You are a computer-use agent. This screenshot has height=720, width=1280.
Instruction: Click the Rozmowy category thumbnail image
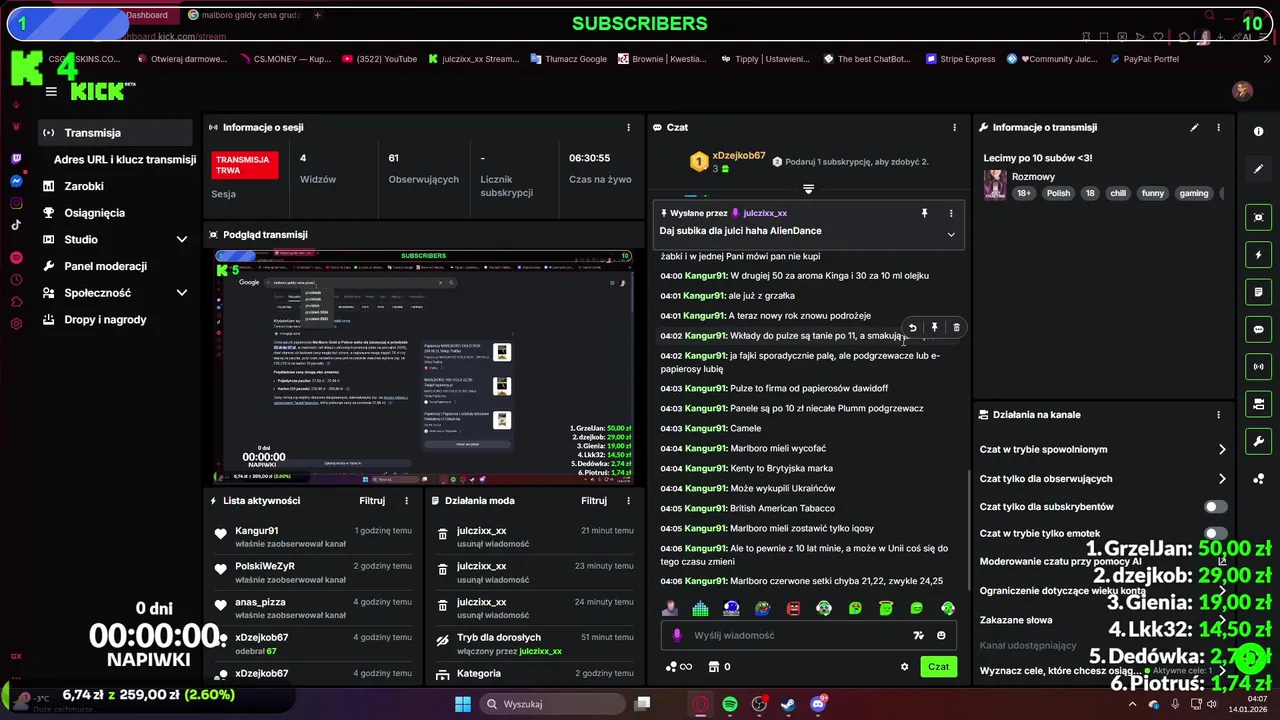[995, 185]
